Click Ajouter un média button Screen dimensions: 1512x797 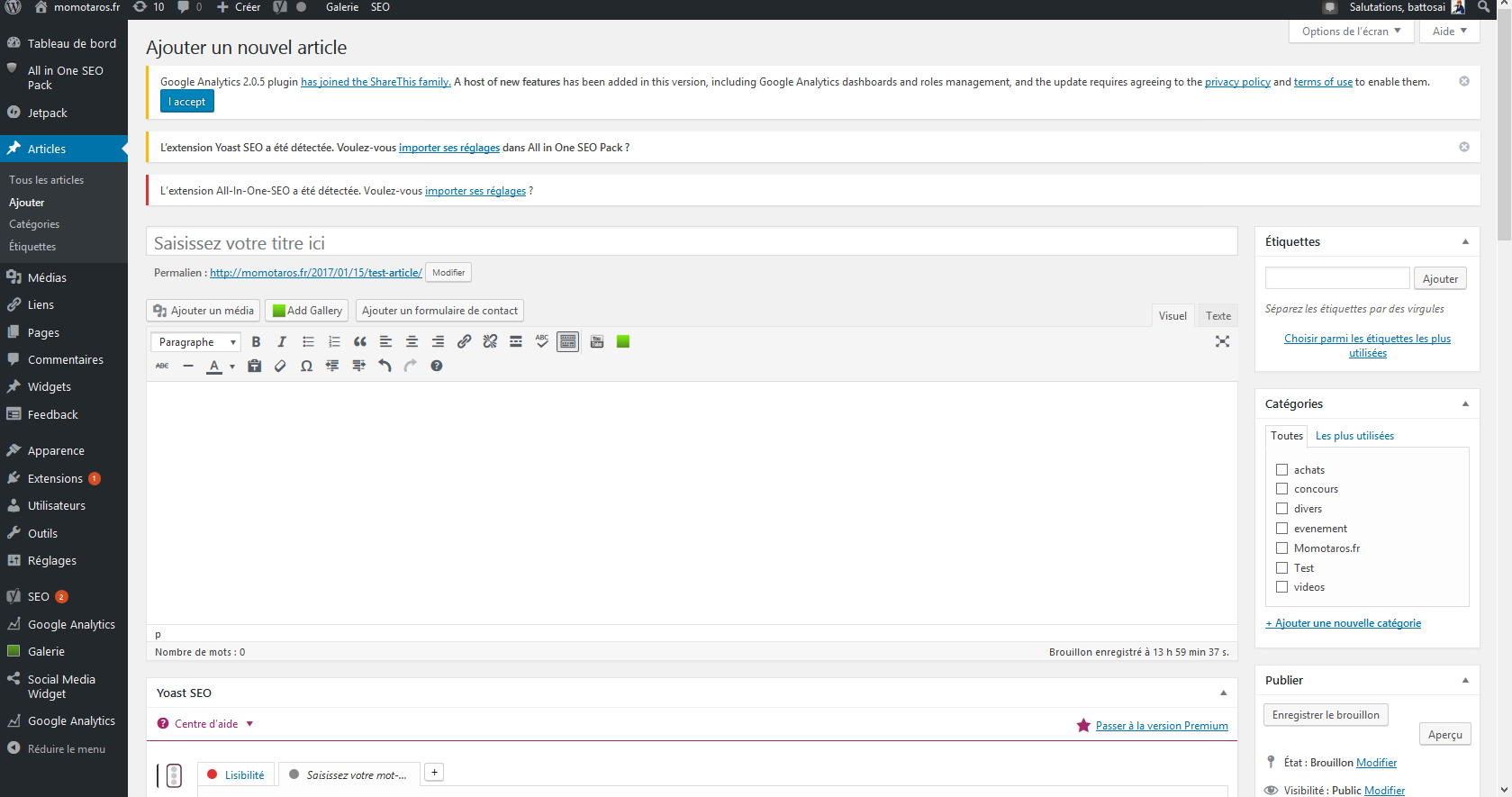(x=204, y=311)
